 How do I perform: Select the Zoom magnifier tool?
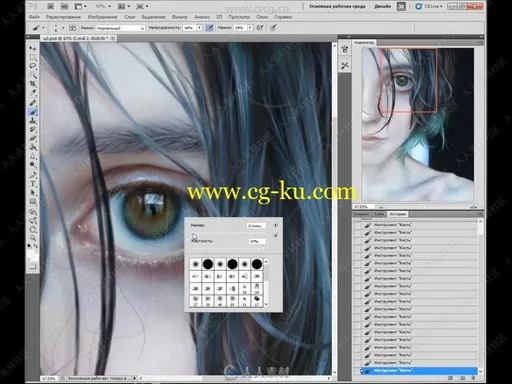click(33, 238)
